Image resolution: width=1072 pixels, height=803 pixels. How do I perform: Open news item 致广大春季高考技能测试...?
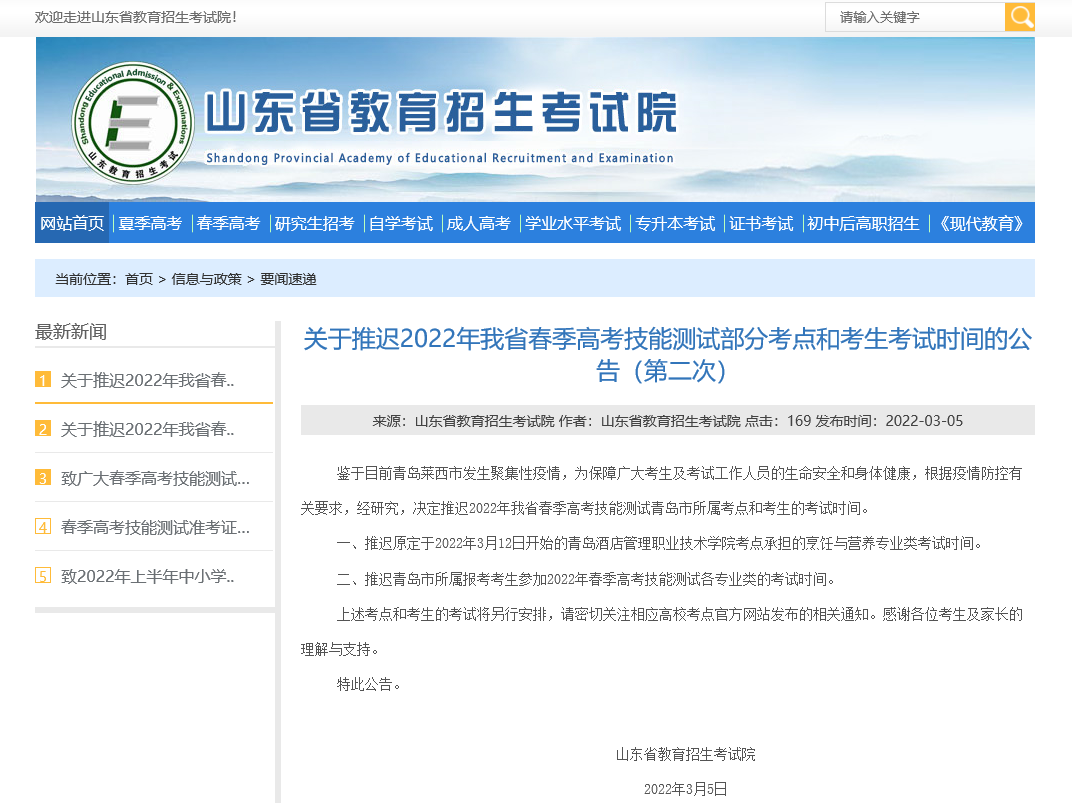(155, 478)
